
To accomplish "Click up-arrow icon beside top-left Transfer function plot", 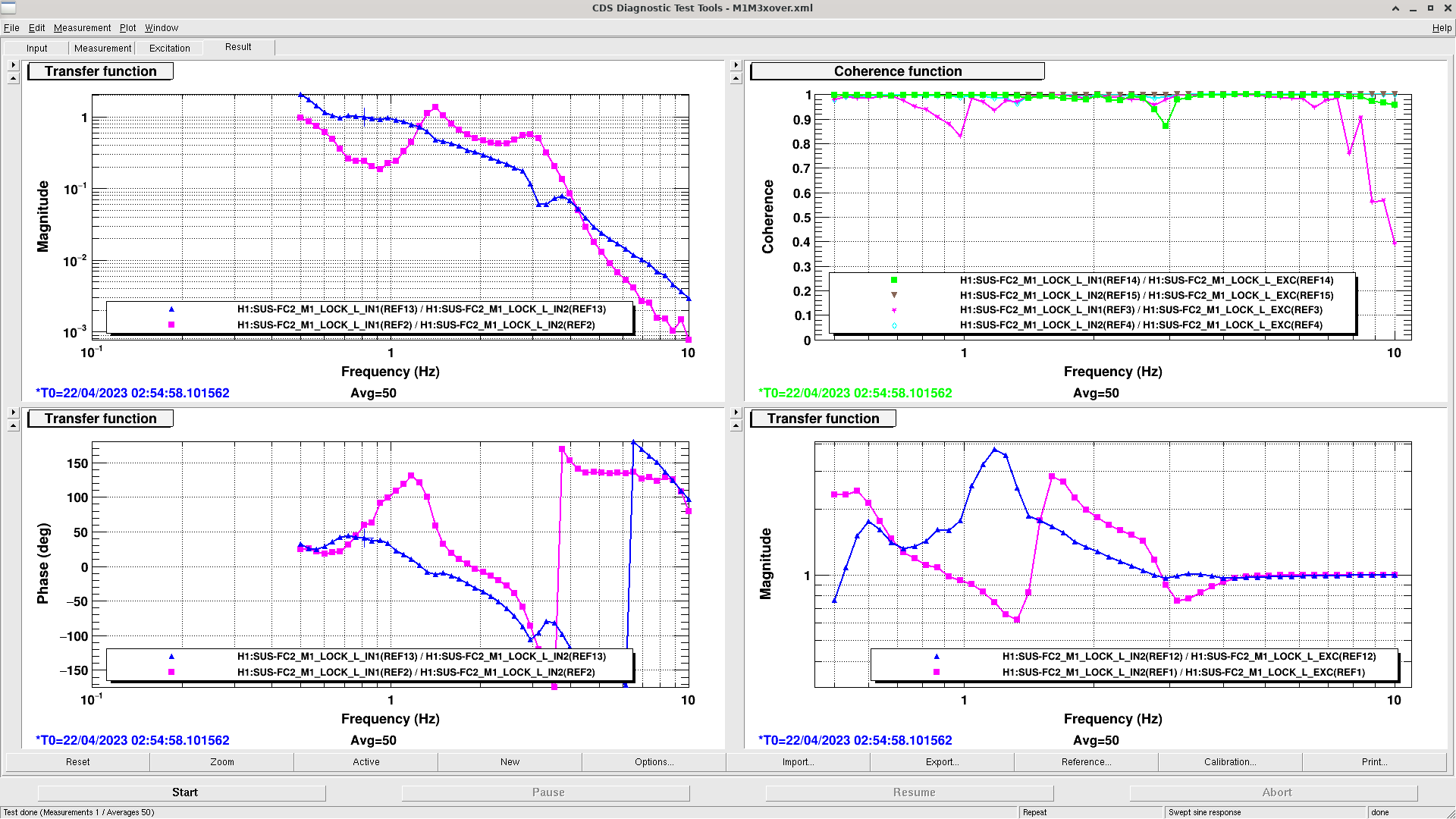I will (13, 79).
